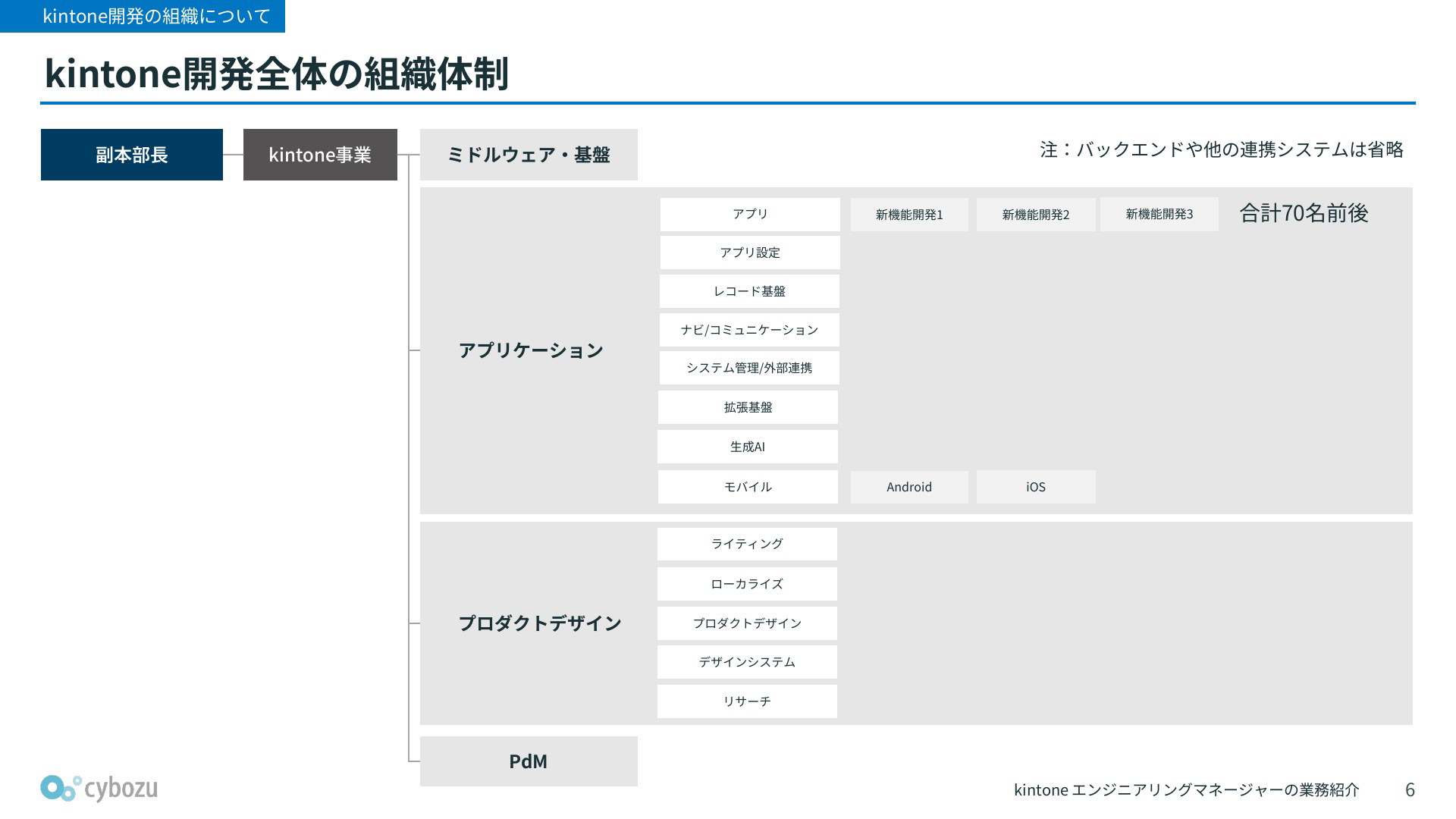Select the 新機能開発1 box
The height and width of the screenshot is (819, 1456).
pyautogui.click(x=909, y=215)
